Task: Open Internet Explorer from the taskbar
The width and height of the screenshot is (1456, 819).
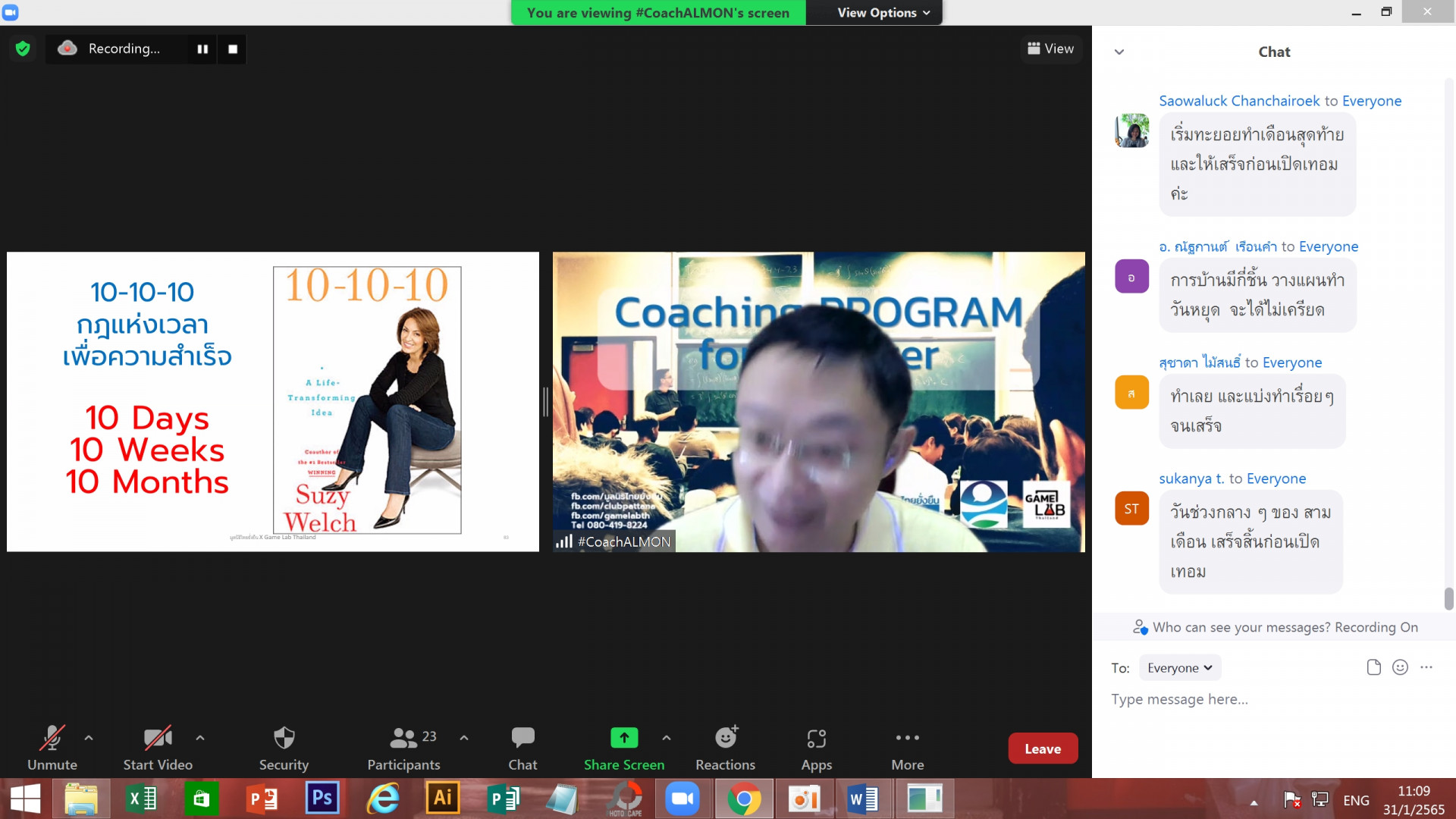Action: (383, 799)
